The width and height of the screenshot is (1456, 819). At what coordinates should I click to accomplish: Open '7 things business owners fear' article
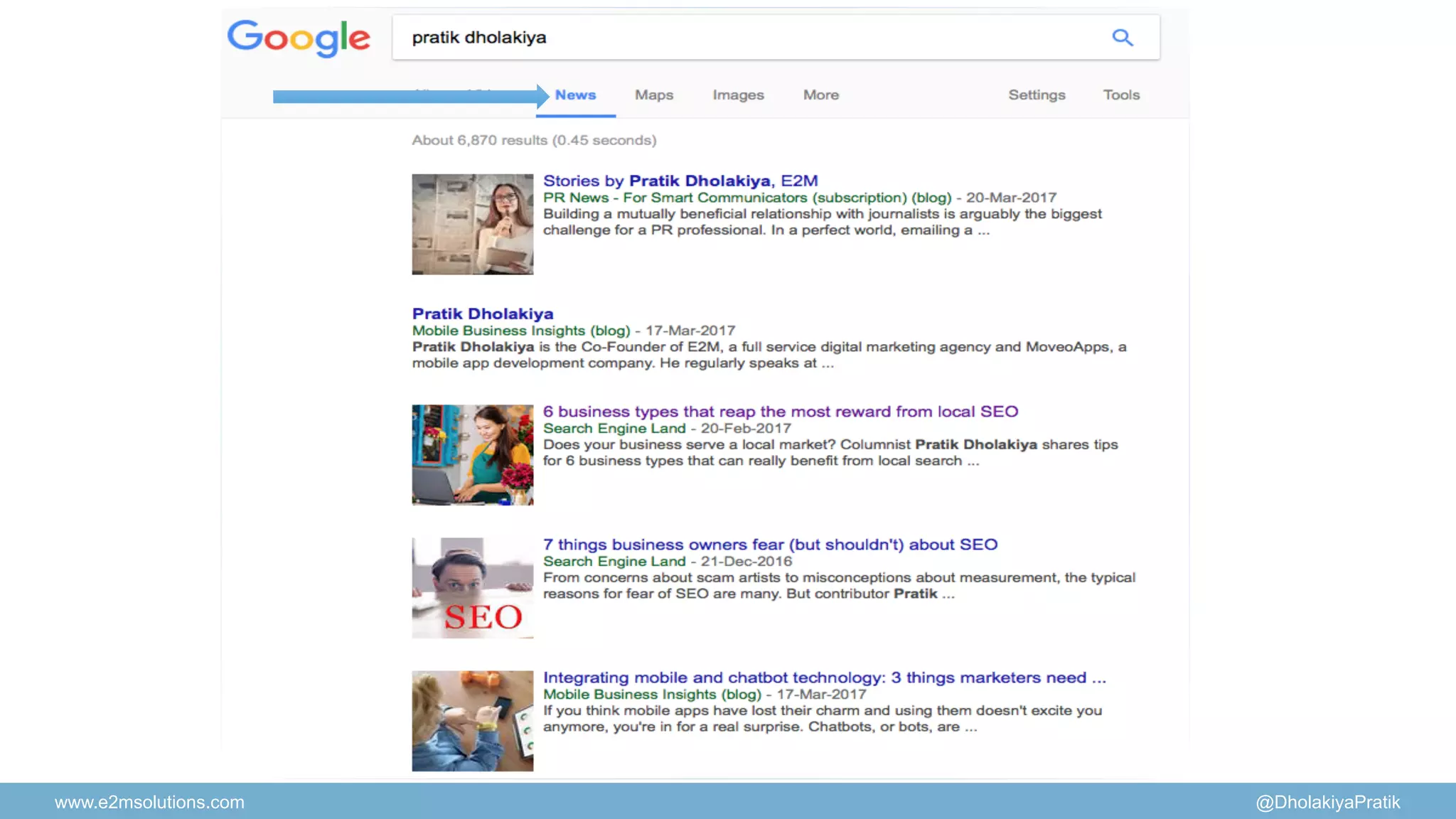tap(769, 545)
